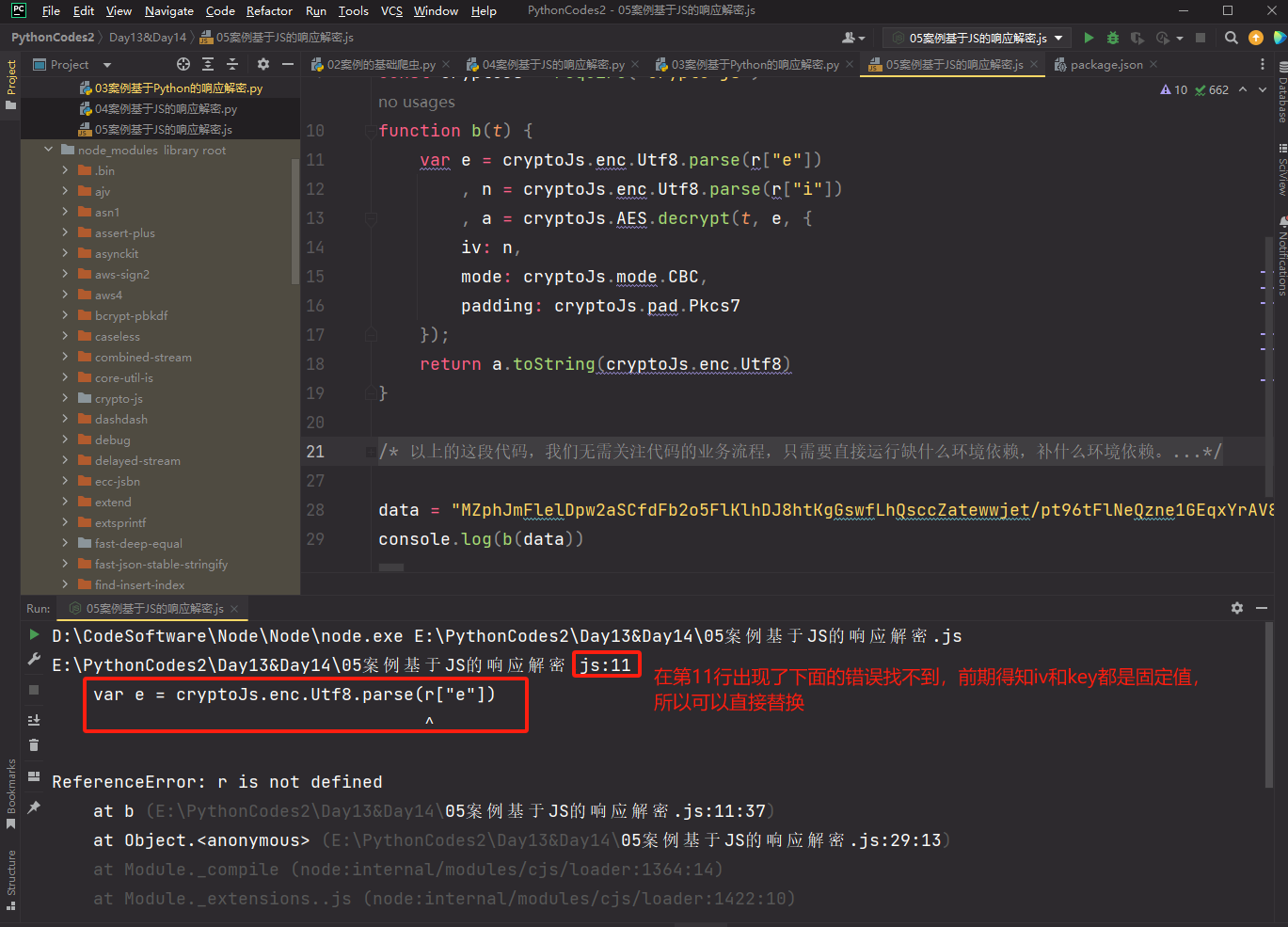Open the Navigate menu
The image size is (1288, 927).
pyautogui.click(x=169, y=10)
